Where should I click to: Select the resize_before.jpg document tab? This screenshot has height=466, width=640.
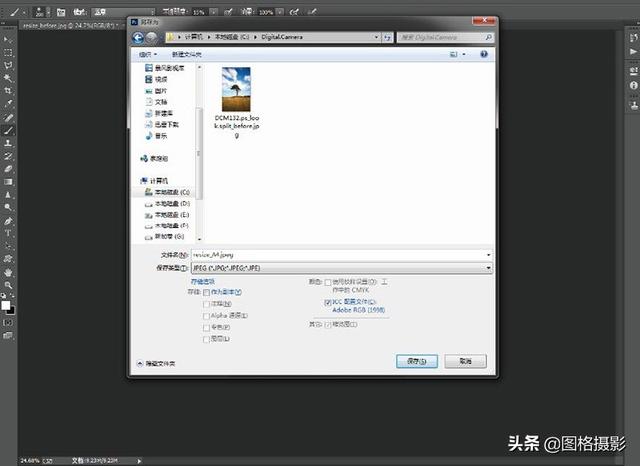tap(69, 26)
